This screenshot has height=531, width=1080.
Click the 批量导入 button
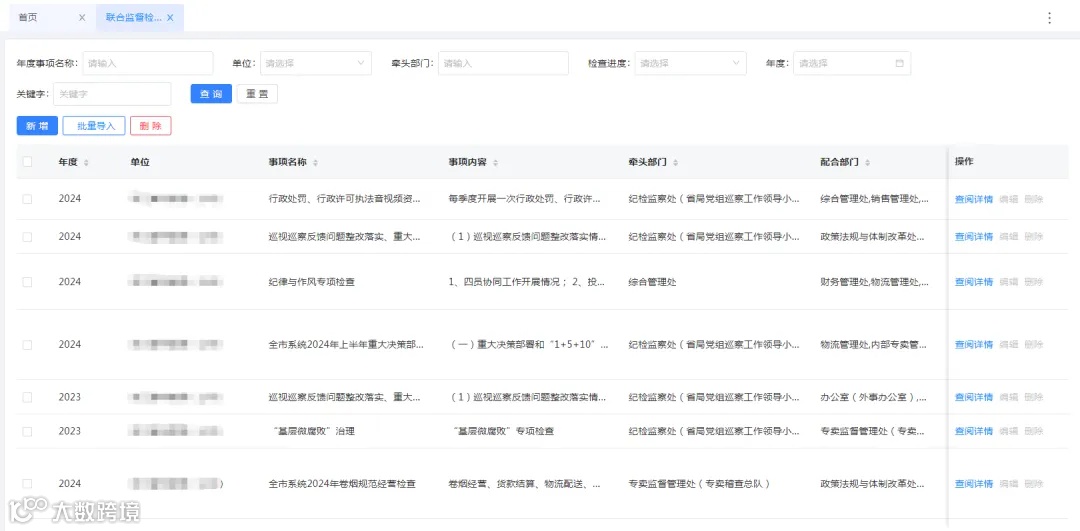[x=94, y=126]
